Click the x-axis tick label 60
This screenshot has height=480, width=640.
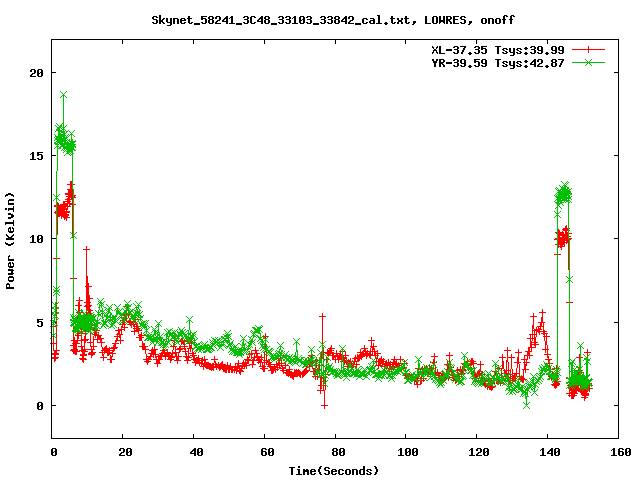pyautogui.click(x=267, y=452)
